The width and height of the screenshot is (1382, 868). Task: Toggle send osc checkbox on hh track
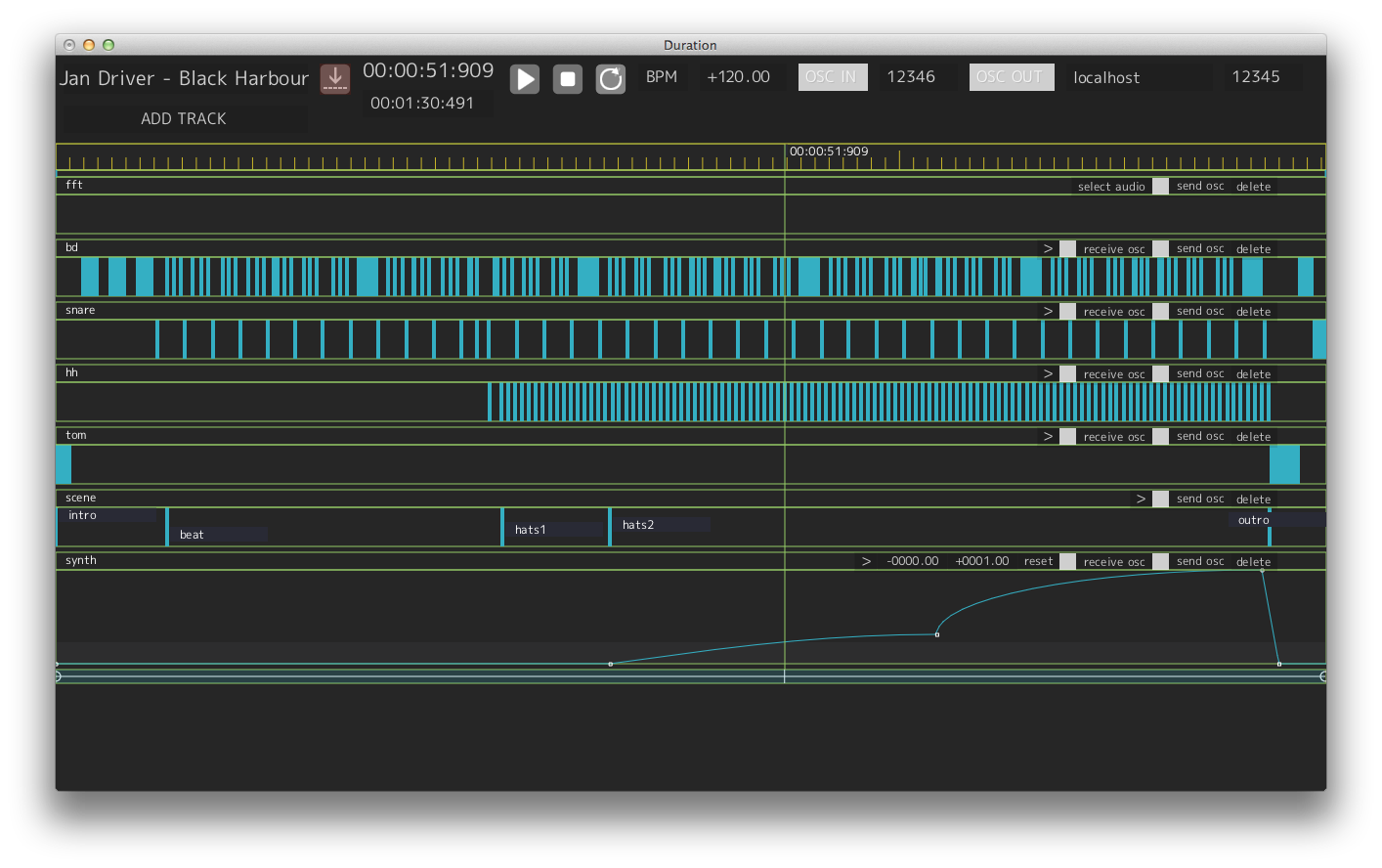pos(1160,374)
